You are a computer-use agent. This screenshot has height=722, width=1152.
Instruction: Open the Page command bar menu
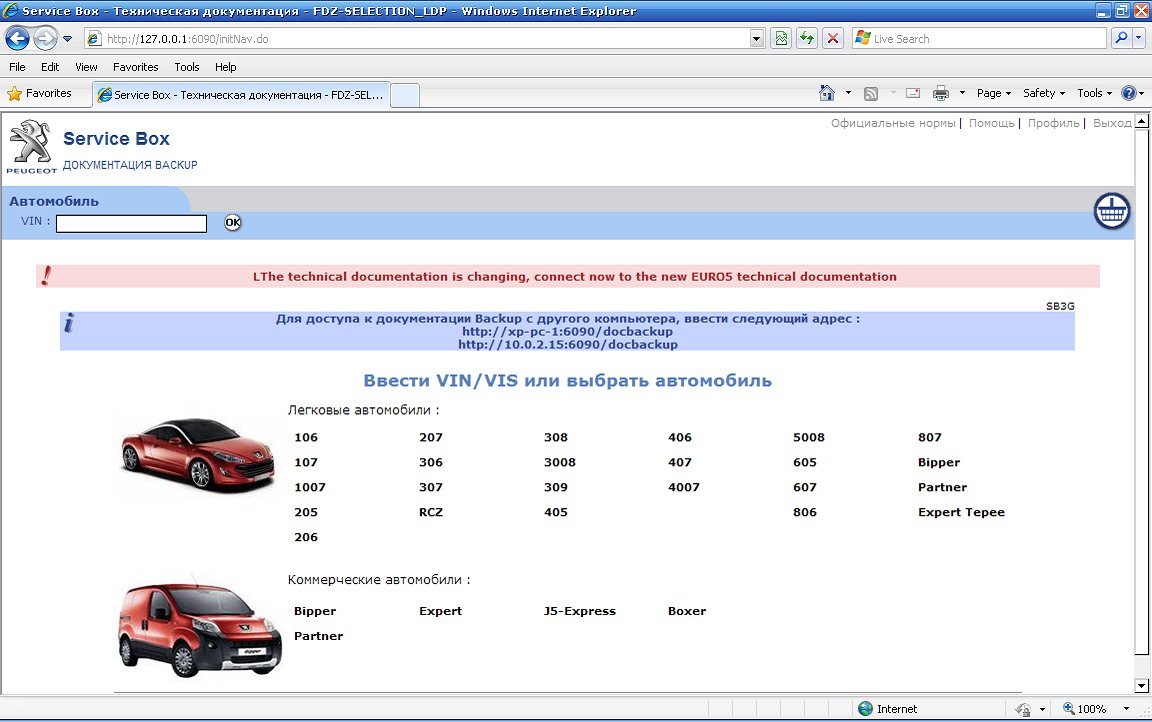(993, 93)
